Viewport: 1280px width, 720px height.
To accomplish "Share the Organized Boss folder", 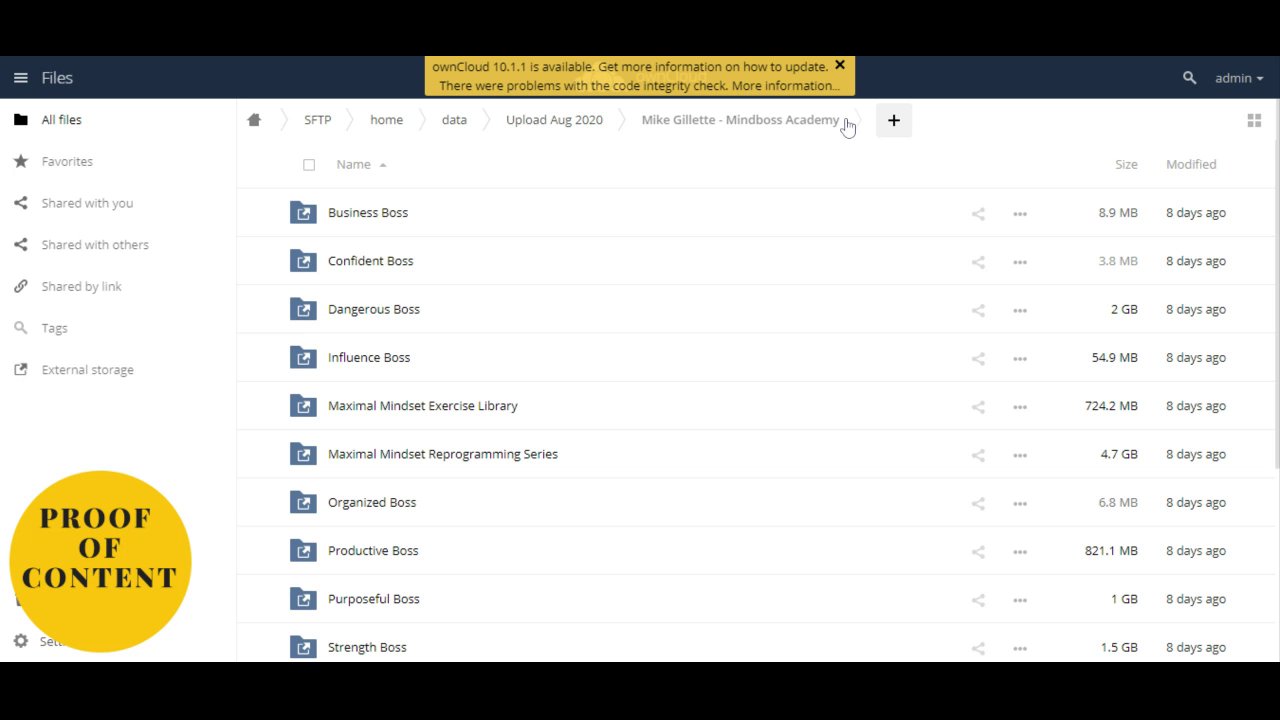I will click(978, 503).
